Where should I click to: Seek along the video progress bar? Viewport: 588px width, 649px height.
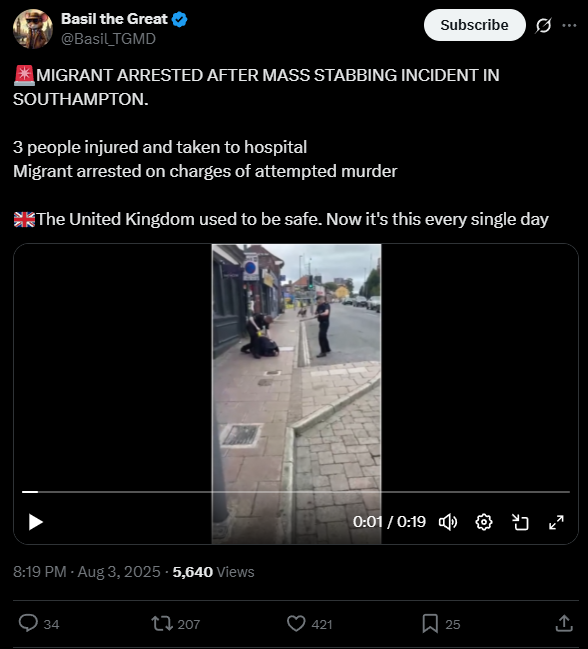[295, 492]
